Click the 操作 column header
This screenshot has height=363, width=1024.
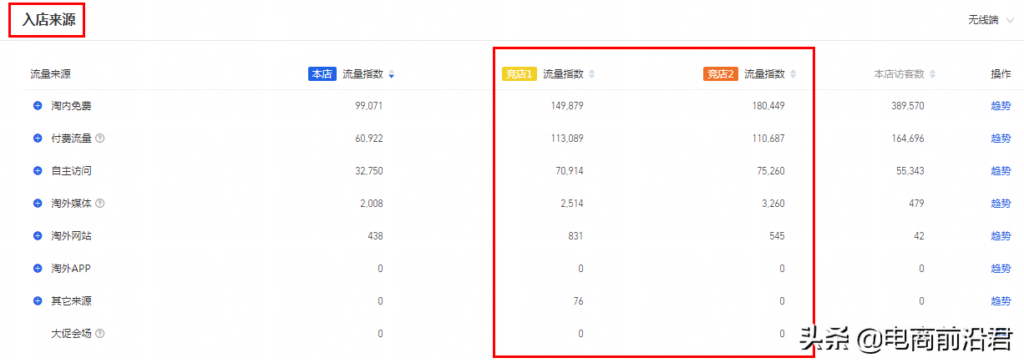(x=1000, y=74)
